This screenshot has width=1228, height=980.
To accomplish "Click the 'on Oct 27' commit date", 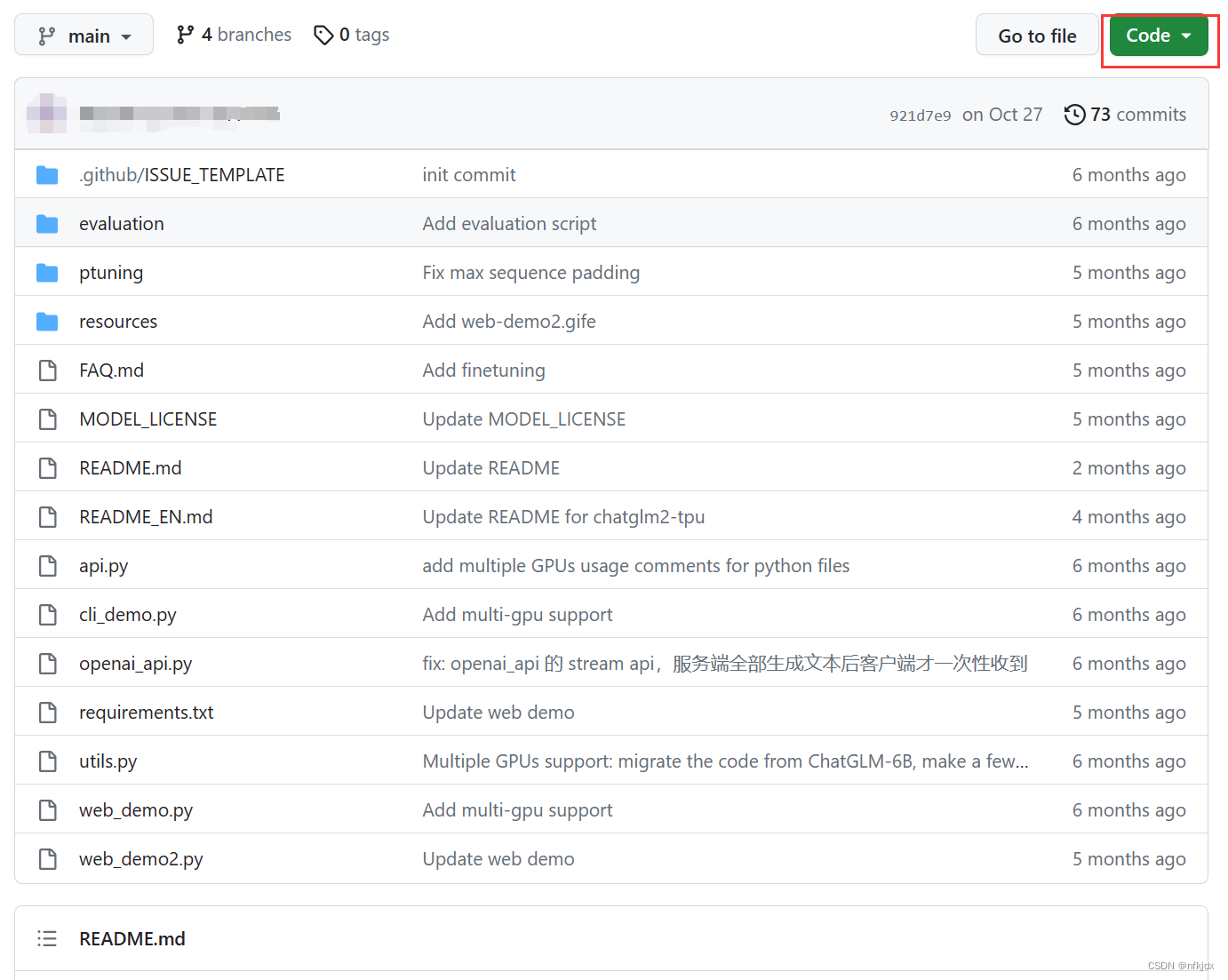I will pos(1002,115).
